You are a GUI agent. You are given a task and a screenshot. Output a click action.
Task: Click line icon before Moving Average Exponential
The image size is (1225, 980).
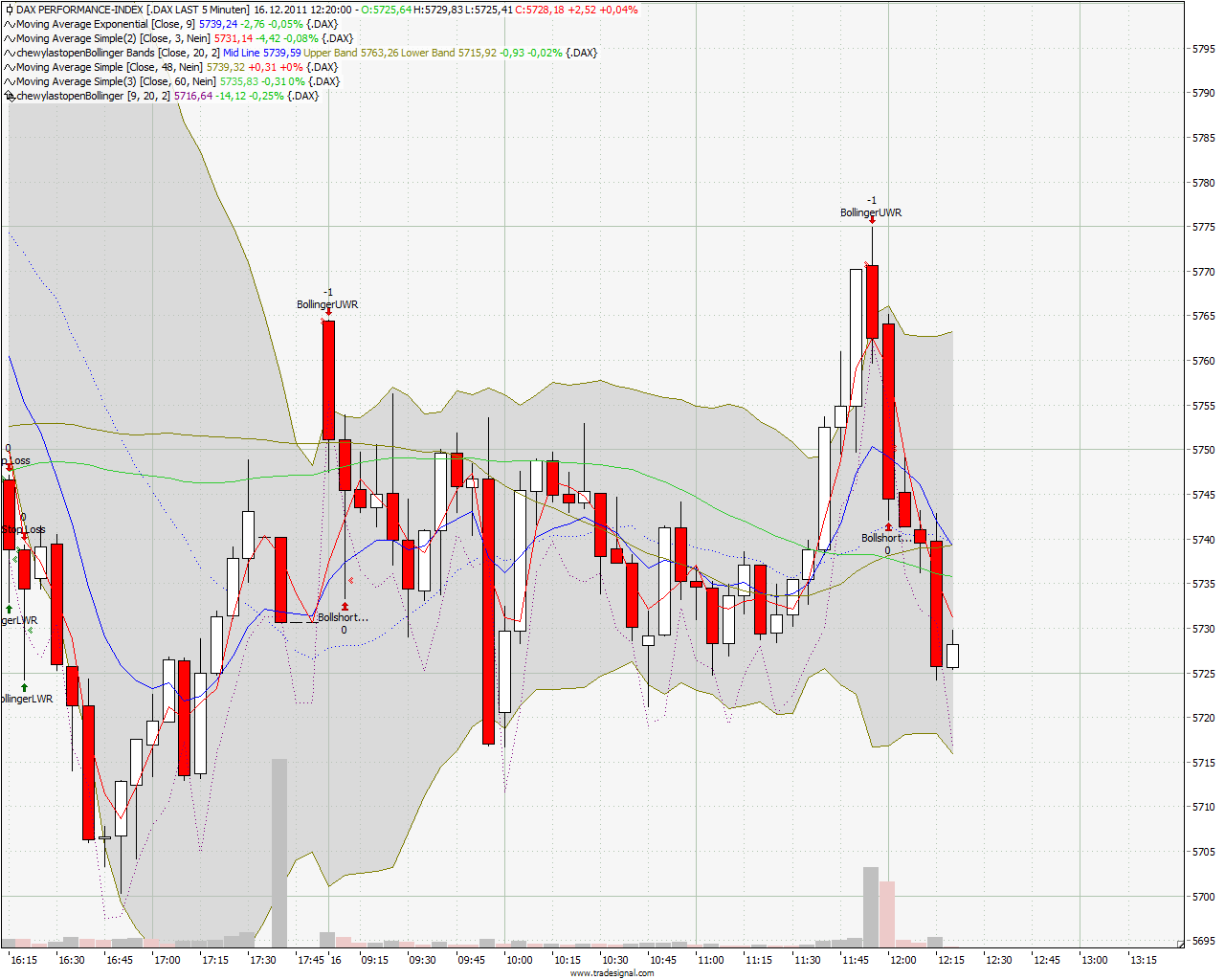pyautogui.click(x=10, y=24)
